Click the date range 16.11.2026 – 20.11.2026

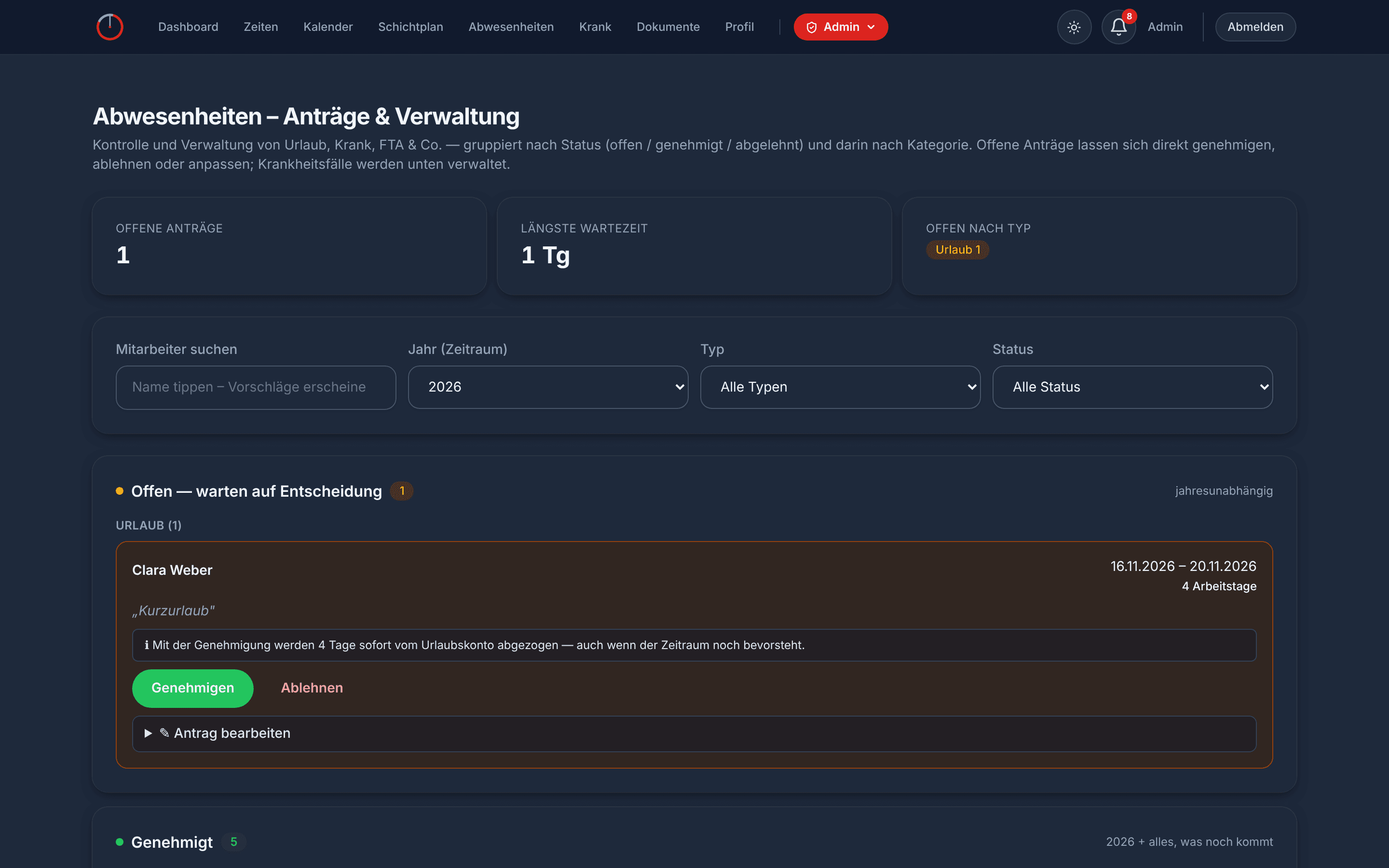click(1183, 567)
